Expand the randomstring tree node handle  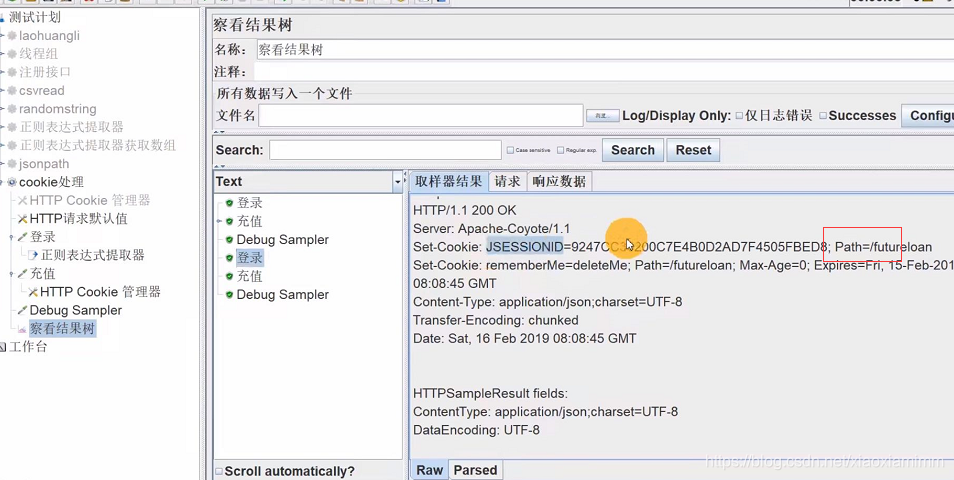(2, 109)
